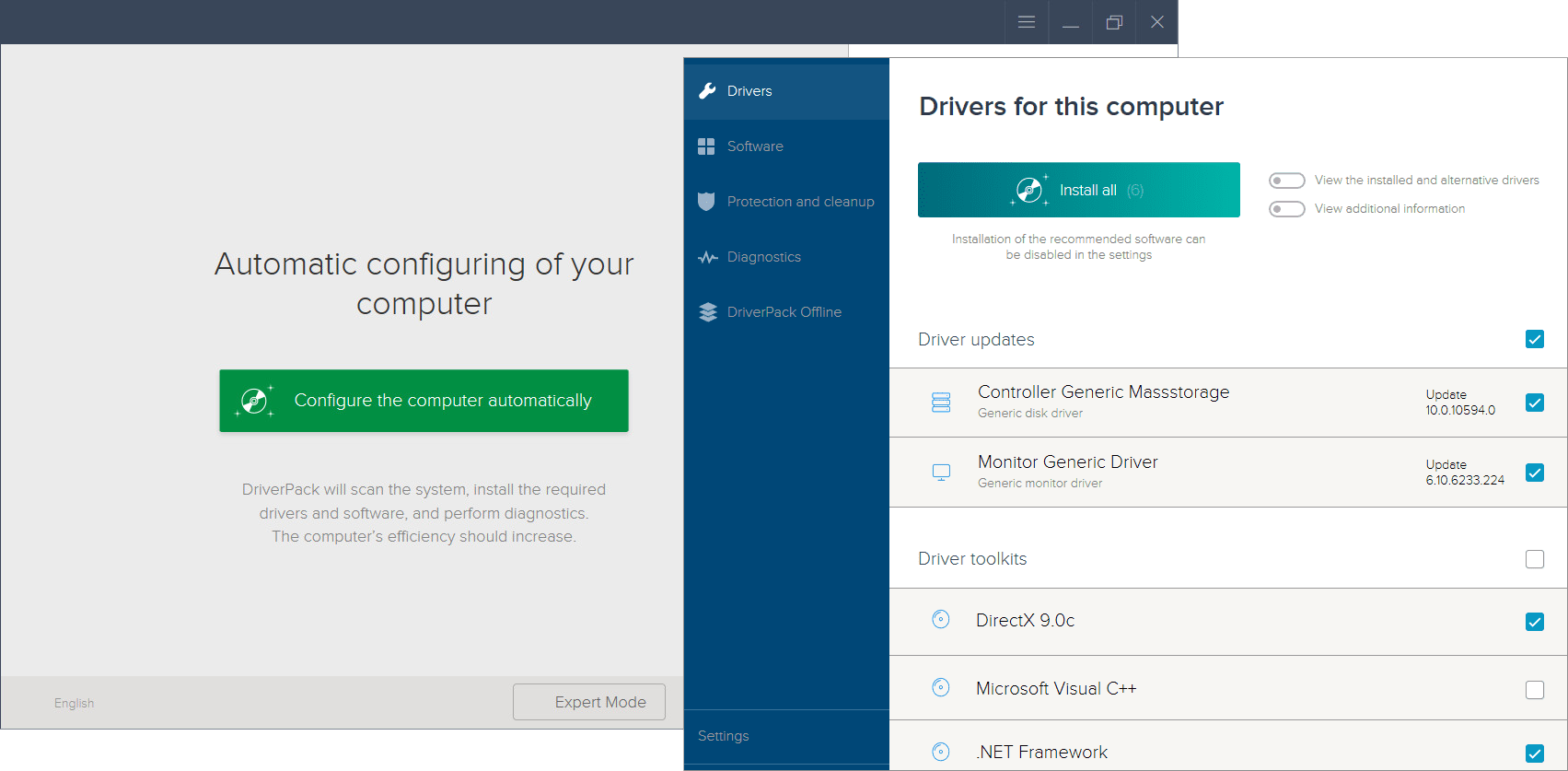Select the Controller Generic Massstorage title
Viewport: 1568px width, 771px height.
click(1103, 391)
